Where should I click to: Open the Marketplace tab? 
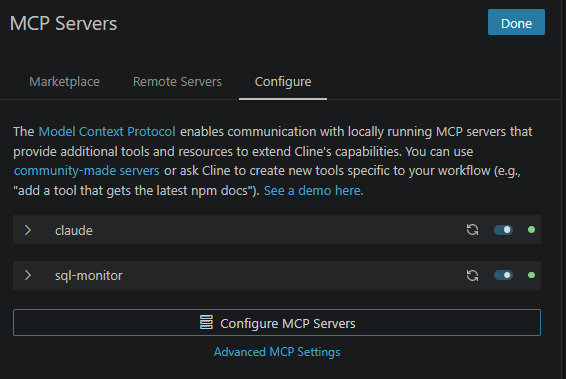tap(64, 82)
